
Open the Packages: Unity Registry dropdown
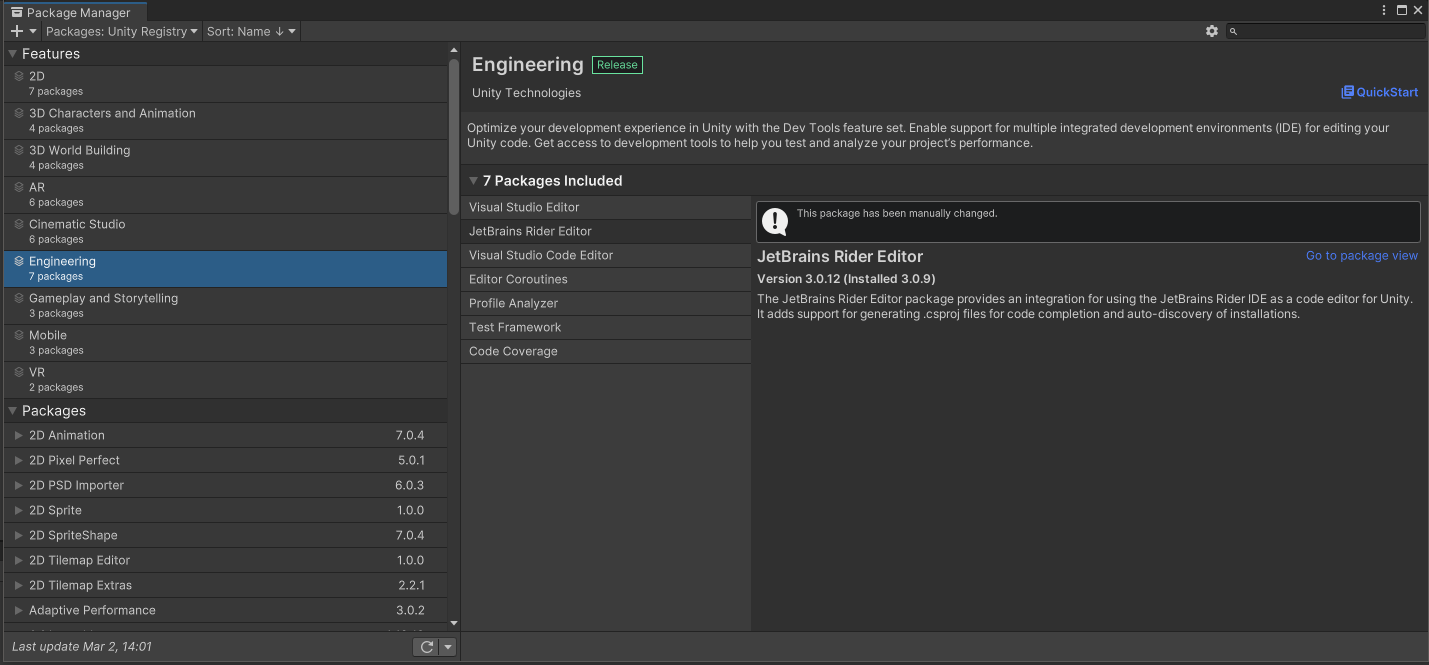point(120,31)
